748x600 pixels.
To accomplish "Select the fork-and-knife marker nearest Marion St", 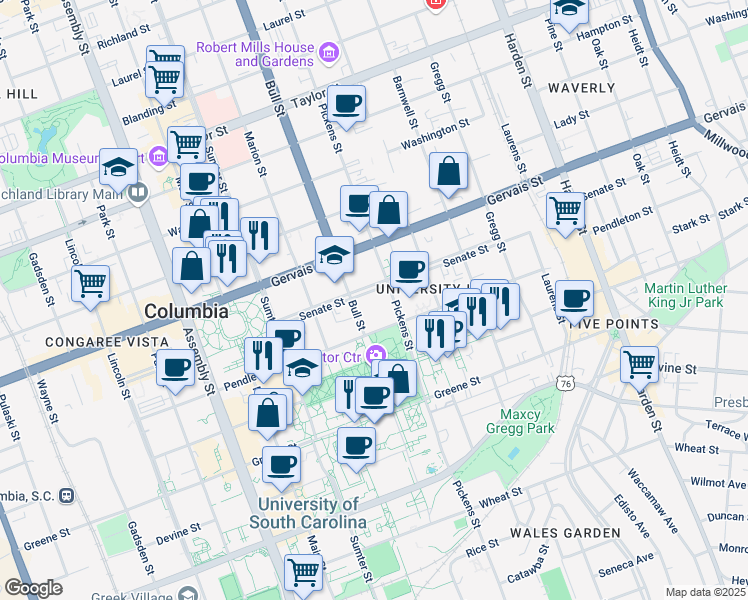I will 260,236.
